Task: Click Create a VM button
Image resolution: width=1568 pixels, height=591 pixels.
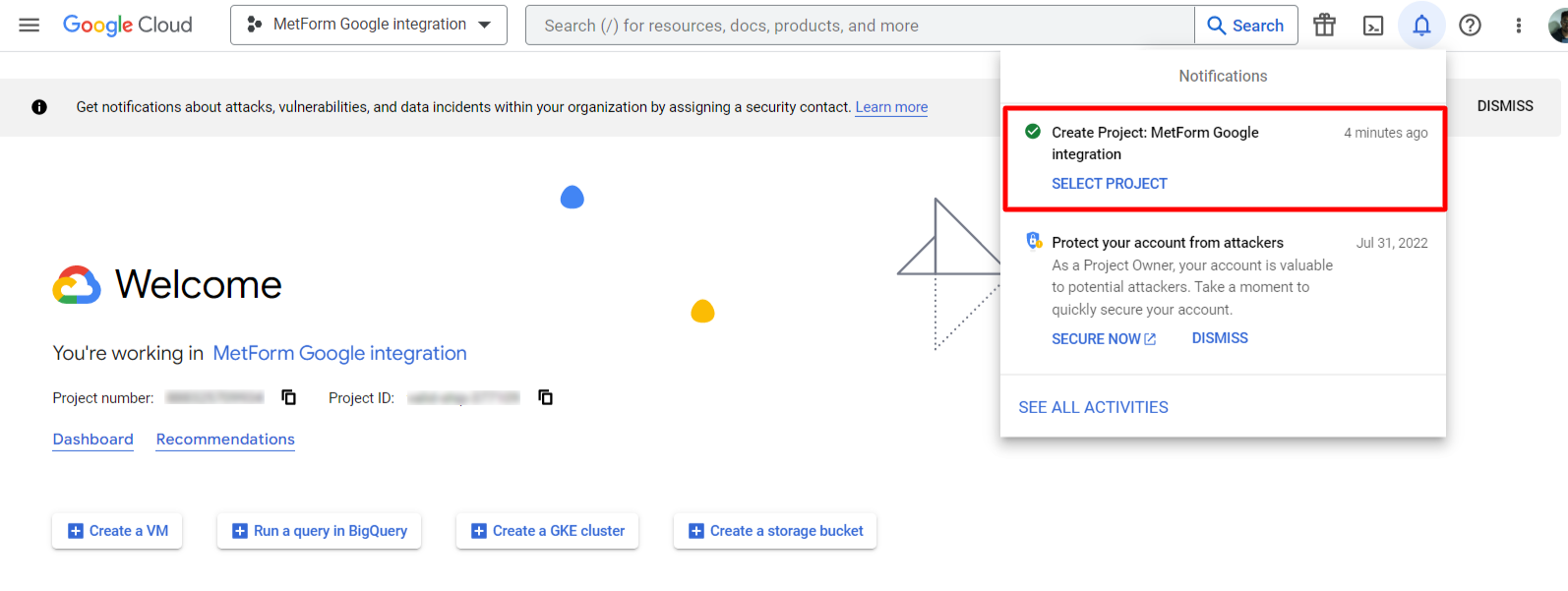Action: 117,531
